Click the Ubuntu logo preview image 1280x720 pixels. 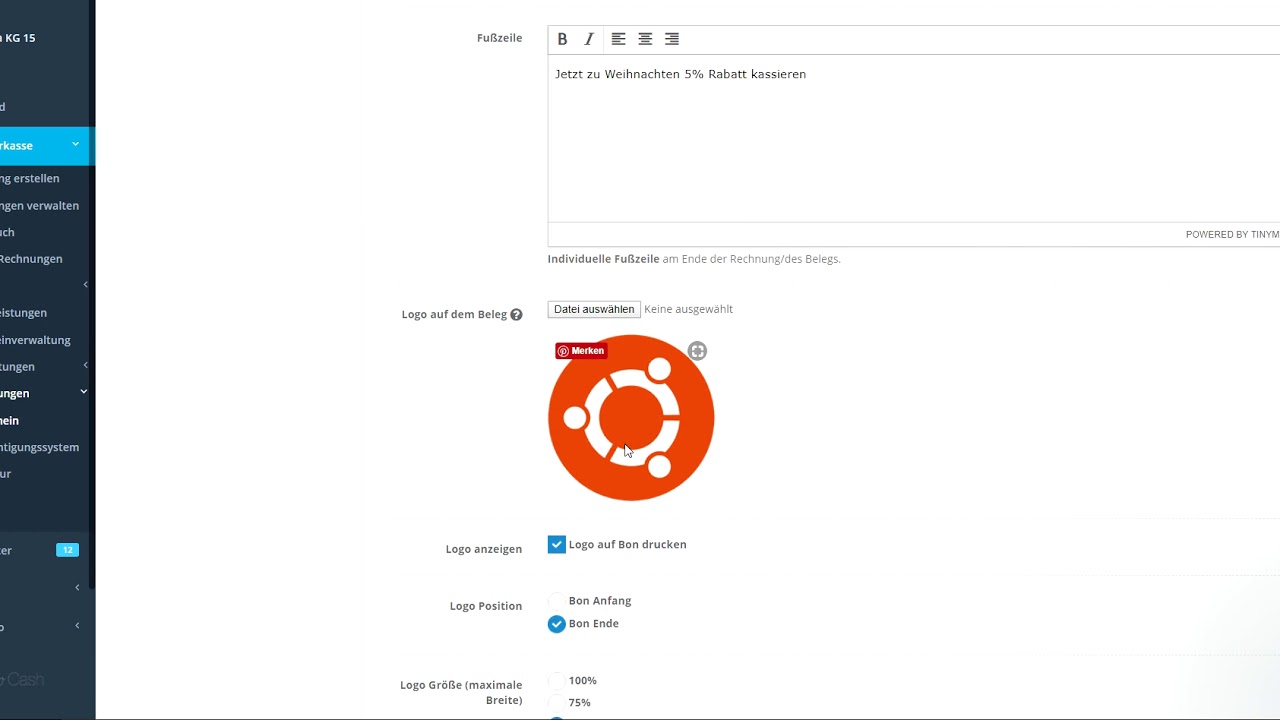631,418
